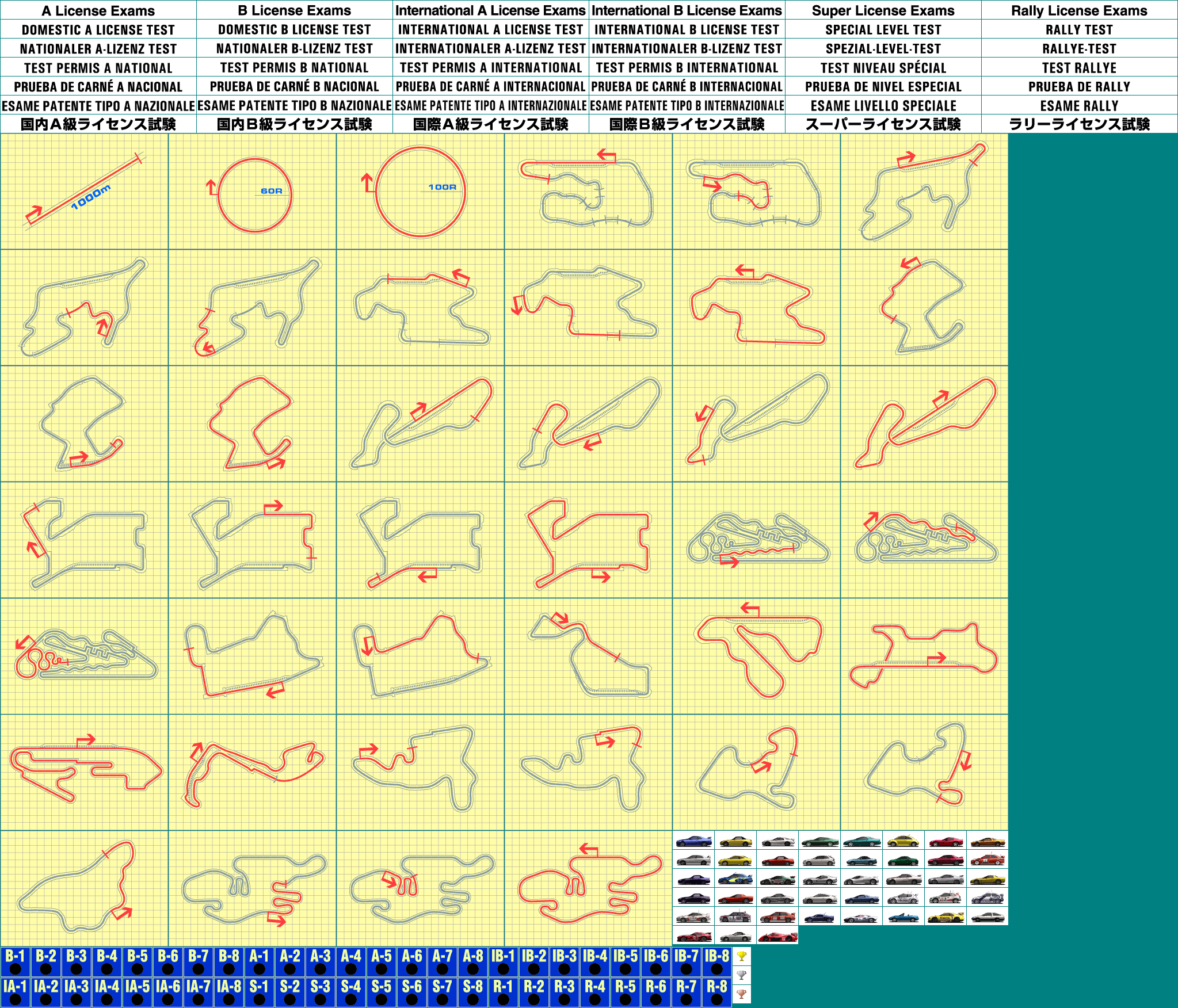Click the silver trophy icon
This screenshot has height=1008, width=1178.
pos(741,975)
